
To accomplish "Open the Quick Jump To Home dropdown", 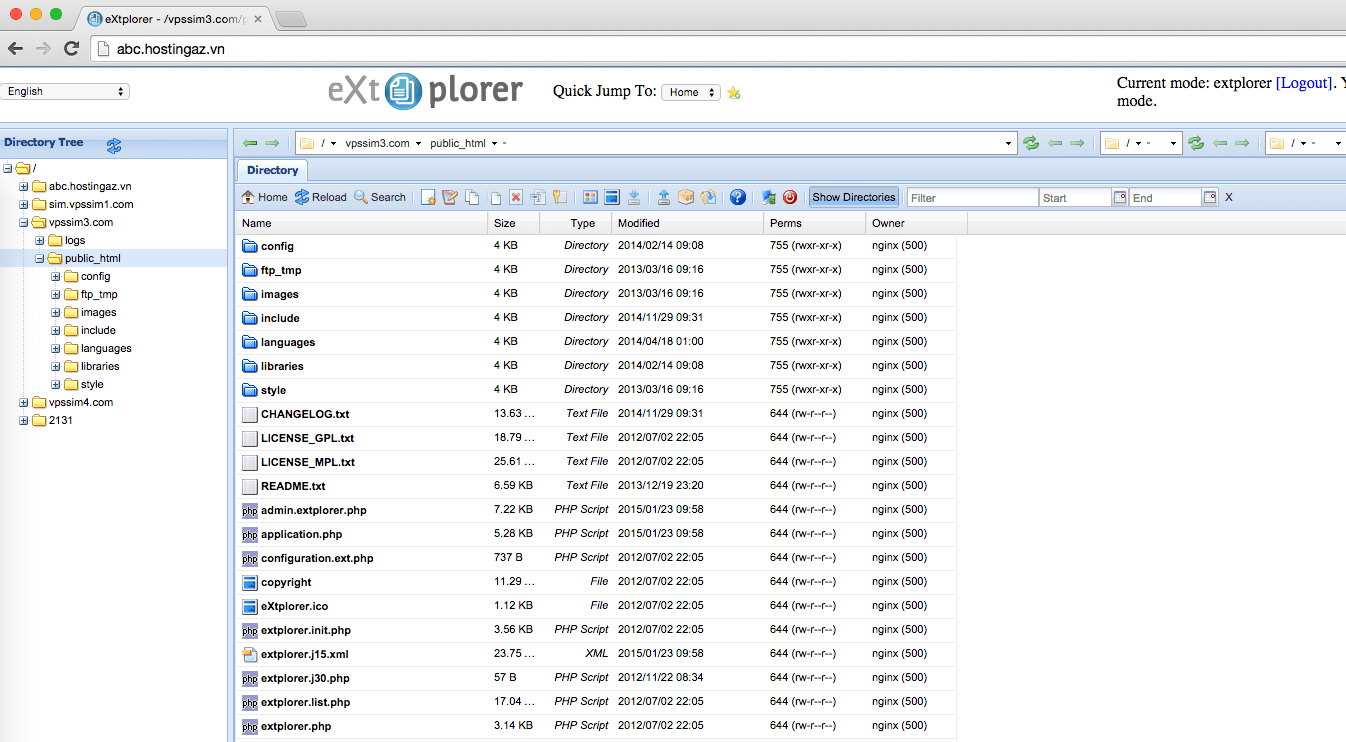I will click(691, 92).
